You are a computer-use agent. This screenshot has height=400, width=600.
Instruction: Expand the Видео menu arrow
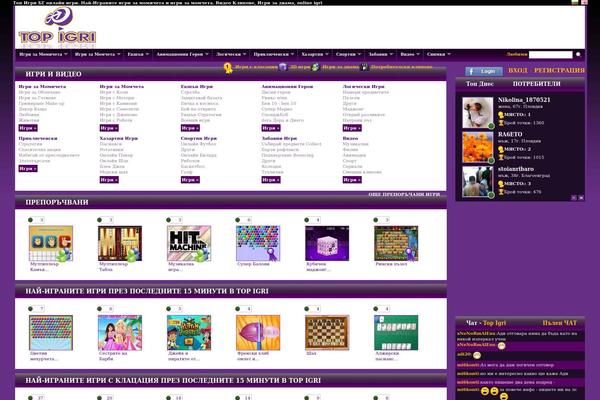tap(418, 54)
